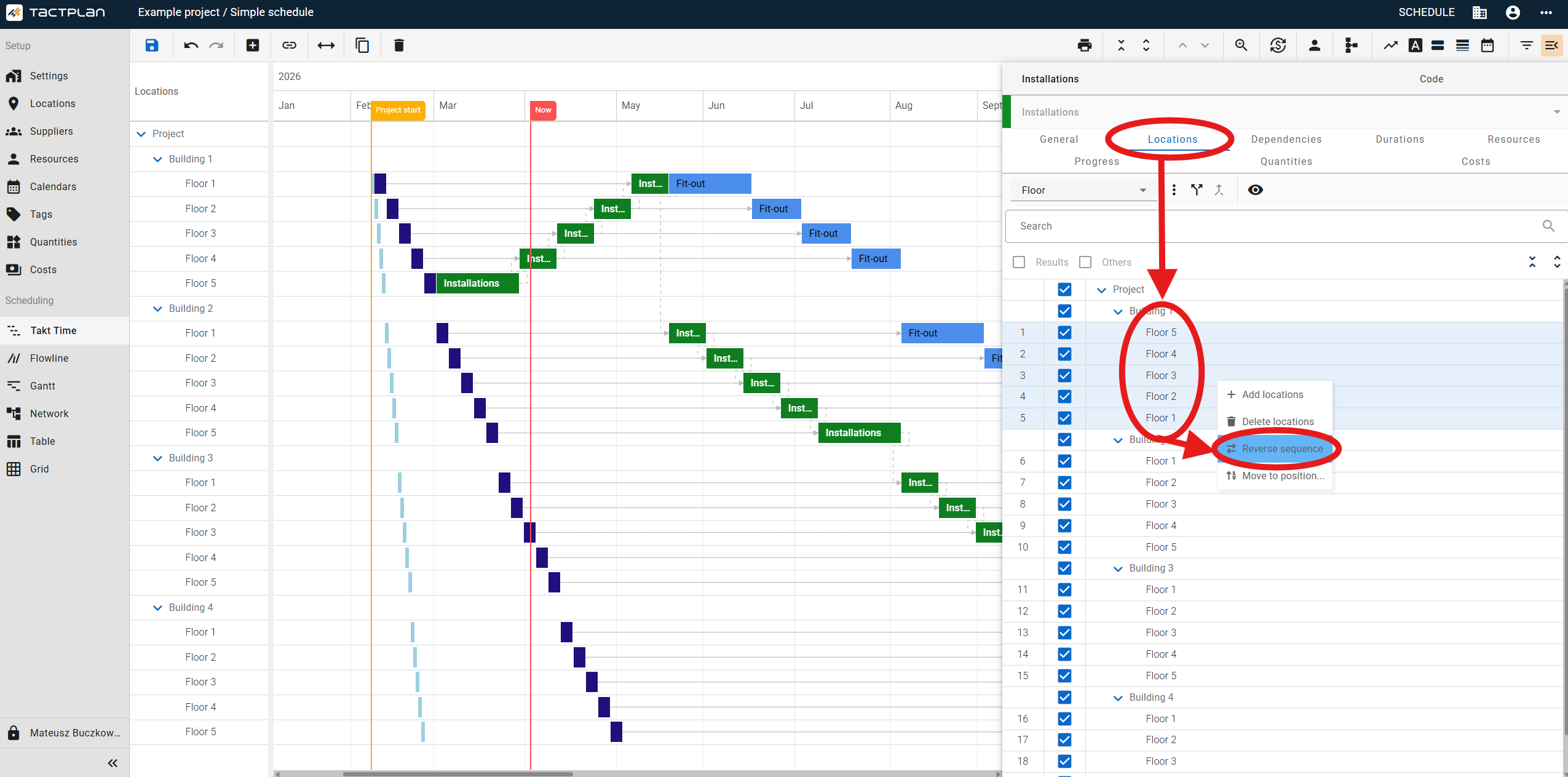Uncheck the checkbox for row 1 Floor 5
Viewport: 1568px width, 777px height.
coord(1064,332)
